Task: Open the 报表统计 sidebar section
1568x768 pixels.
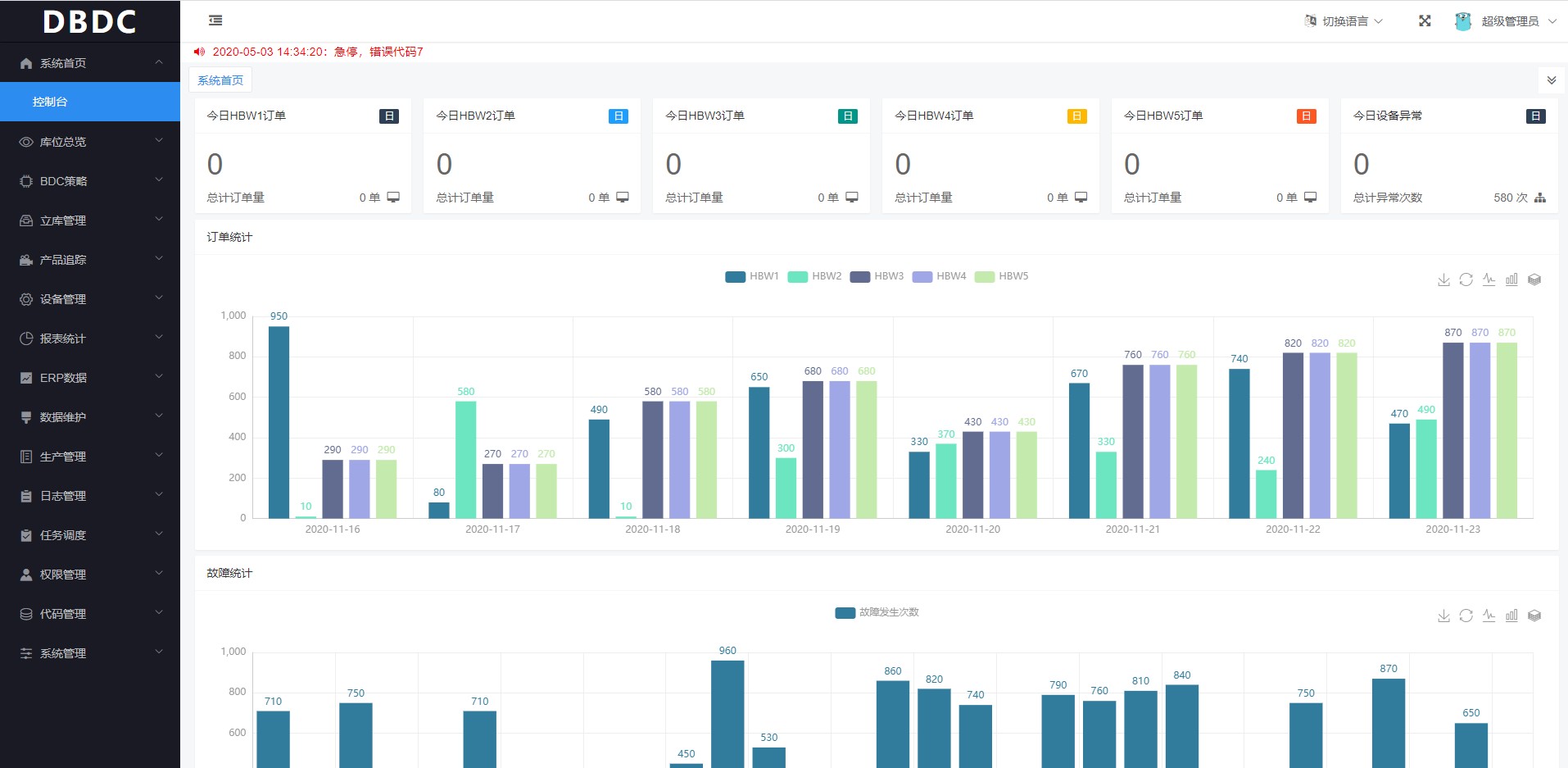Action: point(90,339)
